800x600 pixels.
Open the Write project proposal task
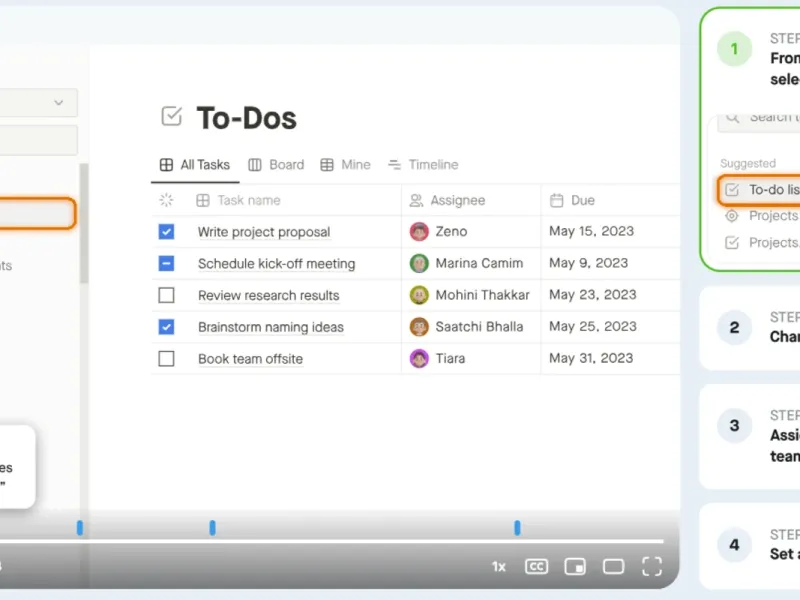click(x=264, y=232)
